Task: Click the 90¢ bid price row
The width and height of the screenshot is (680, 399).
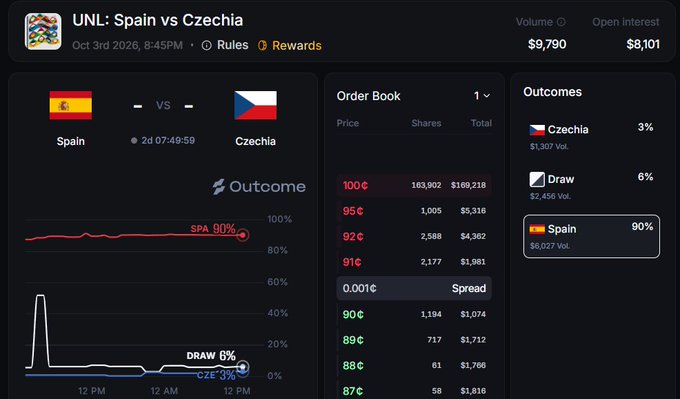Action: 414,314
